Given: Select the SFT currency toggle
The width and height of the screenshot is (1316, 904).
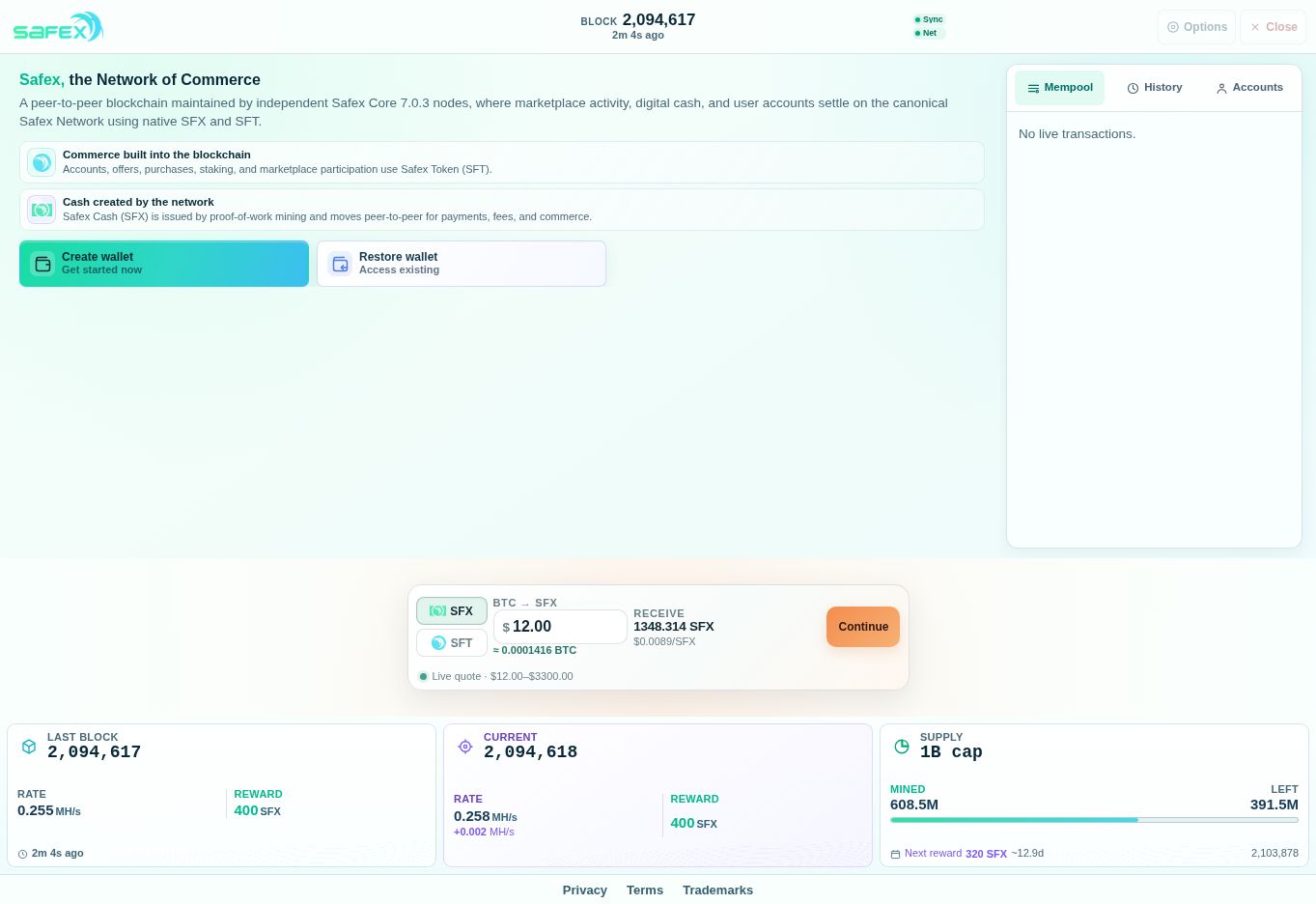Looking at the screenshot, I should [451, 642].
